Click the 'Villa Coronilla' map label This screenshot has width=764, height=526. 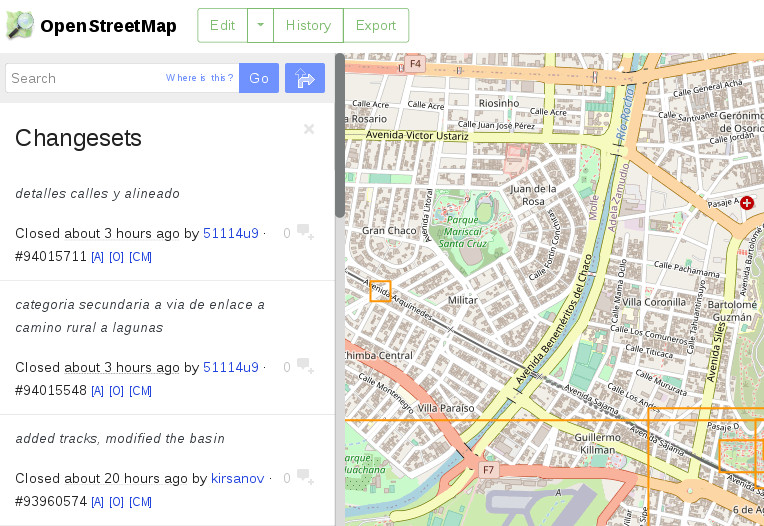654,302
